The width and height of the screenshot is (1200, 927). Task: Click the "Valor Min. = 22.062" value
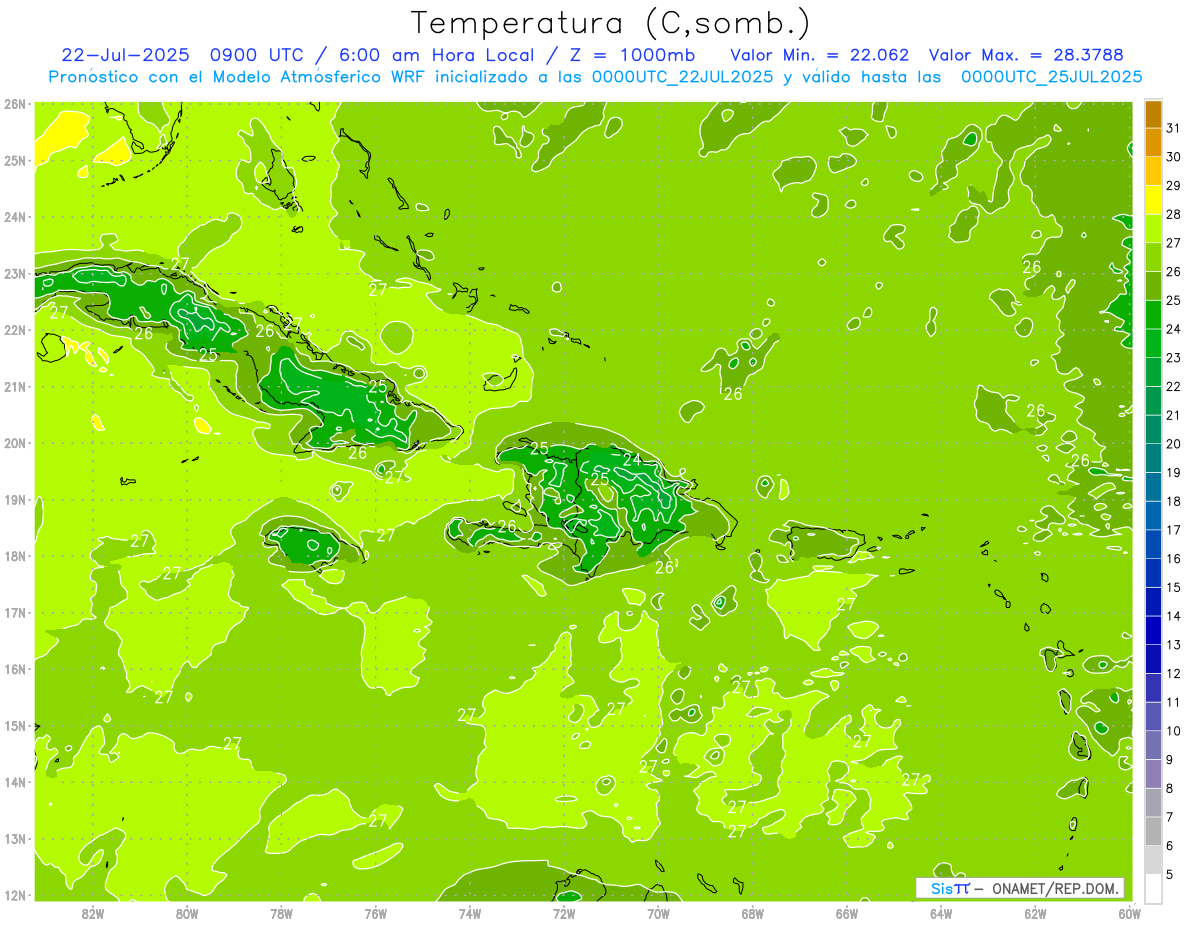pyautogui.click(x=819, y=55)
